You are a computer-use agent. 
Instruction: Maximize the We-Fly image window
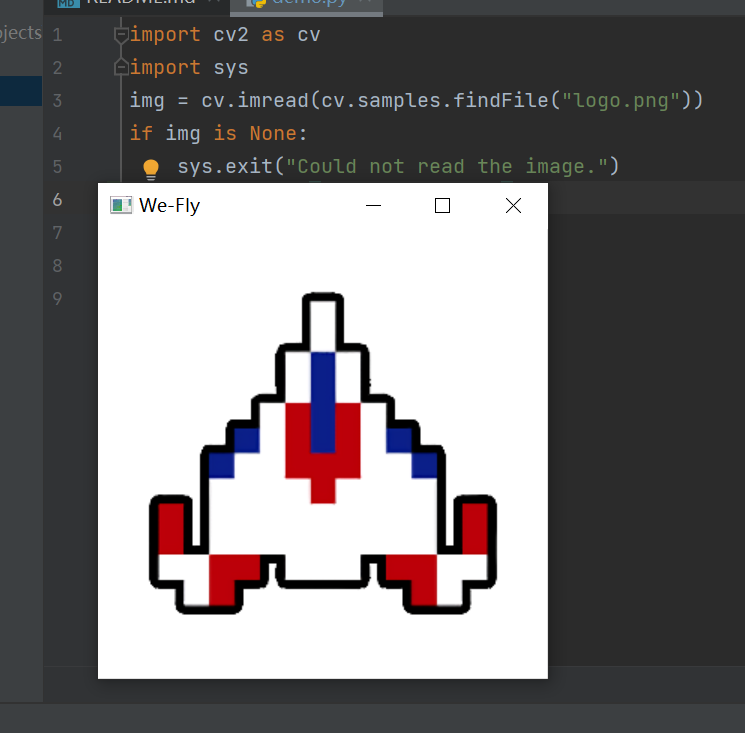pyautogui.click(x=443, y=206)
